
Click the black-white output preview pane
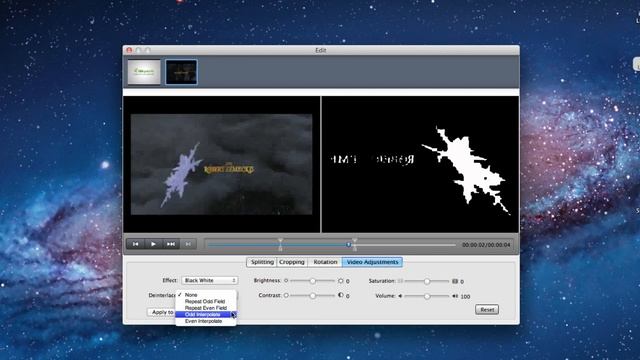(x=420, y=164)
